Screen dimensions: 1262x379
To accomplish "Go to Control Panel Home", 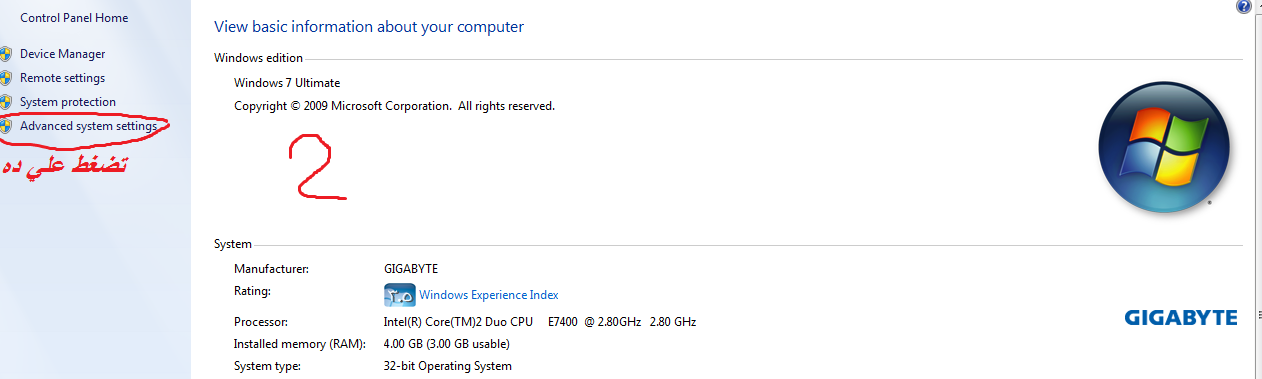I will click(x=74, y=18).
